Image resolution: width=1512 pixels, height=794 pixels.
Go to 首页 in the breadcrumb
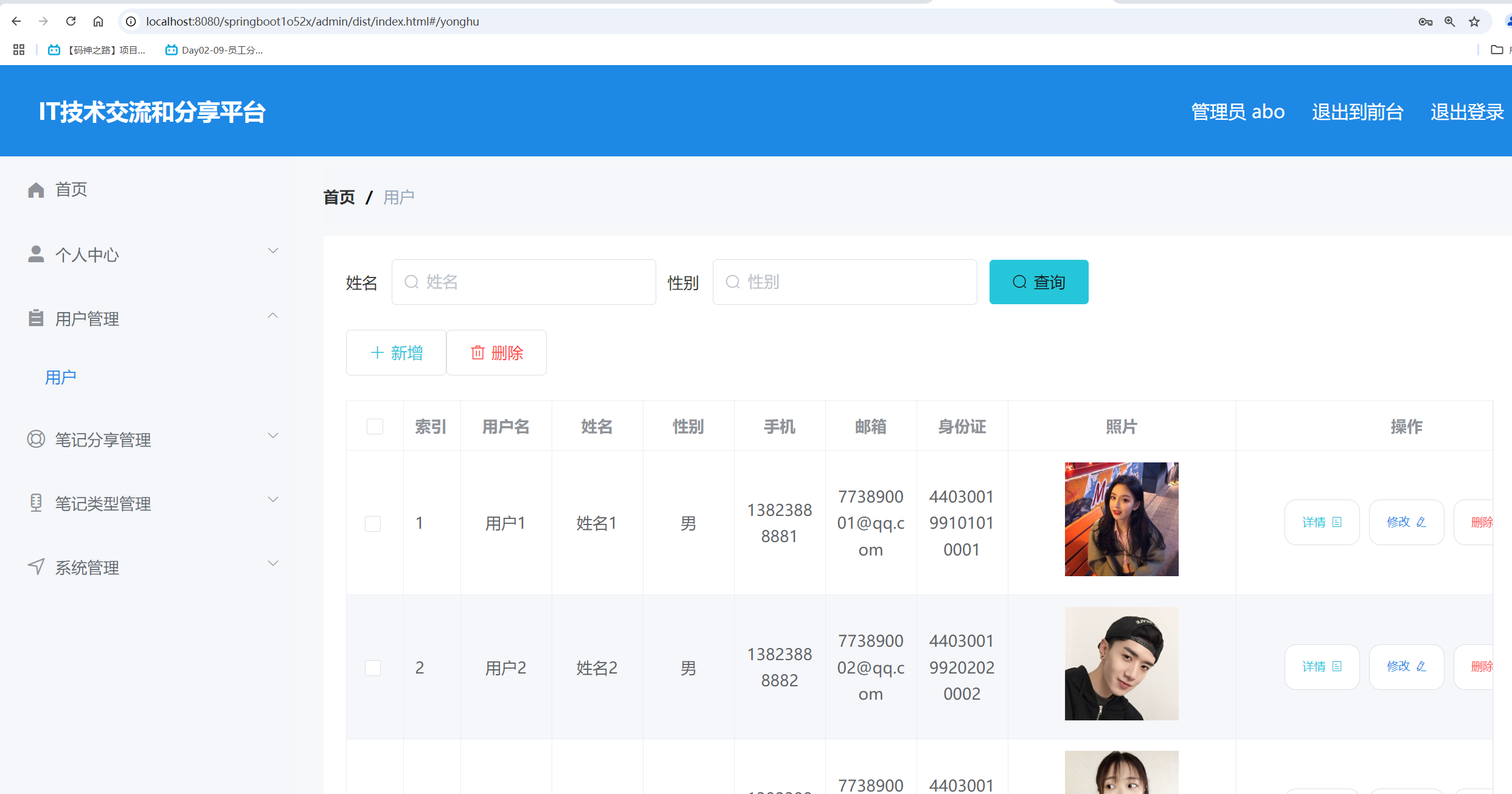339,197
